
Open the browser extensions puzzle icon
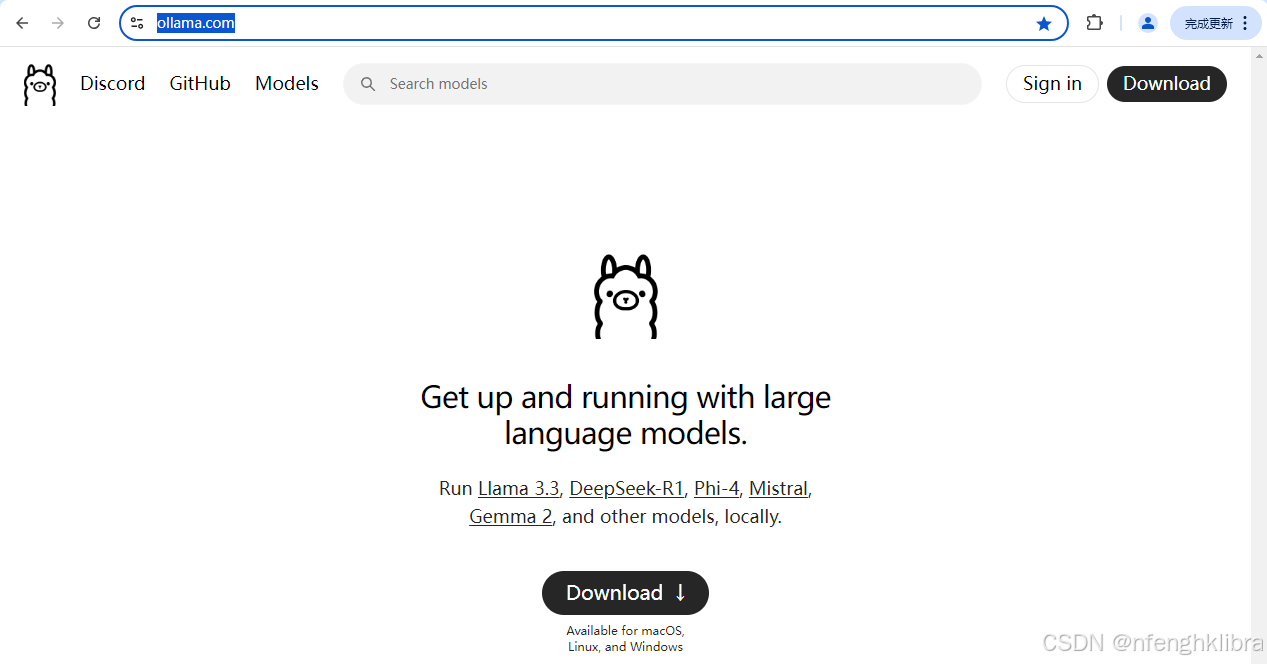click(1094, 23)
